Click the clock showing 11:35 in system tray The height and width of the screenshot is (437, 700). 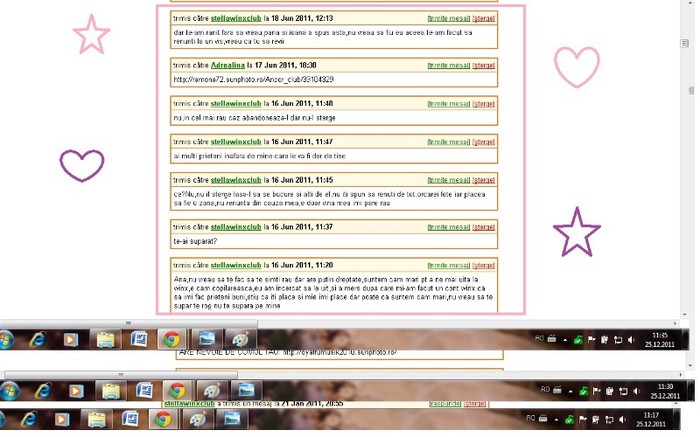pos(659,340)
